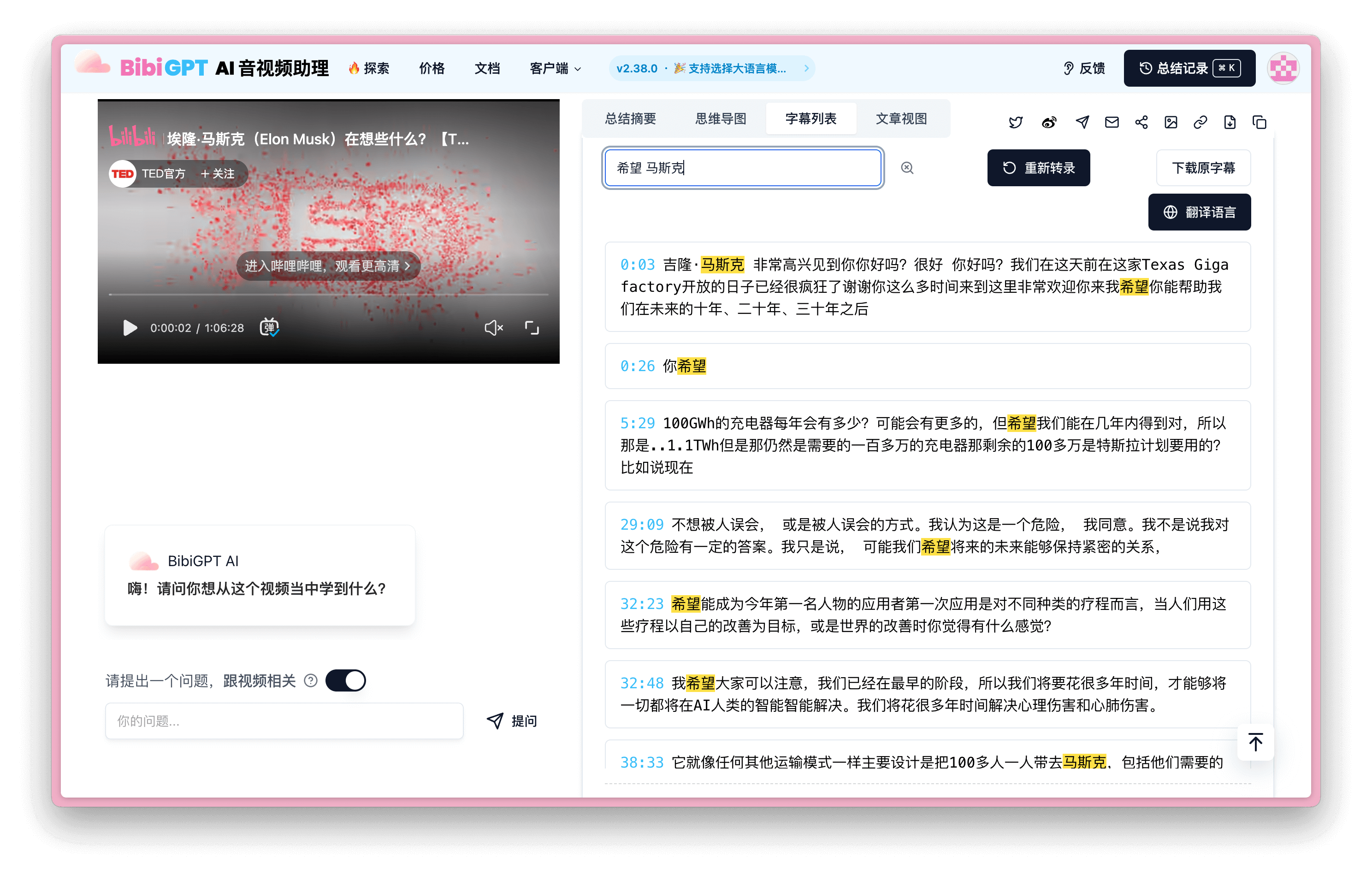Image resolution: width=1372 pixels, height=875 pixels.
Task: Unmute the video player sound
Action: click(x=493, y=328)
